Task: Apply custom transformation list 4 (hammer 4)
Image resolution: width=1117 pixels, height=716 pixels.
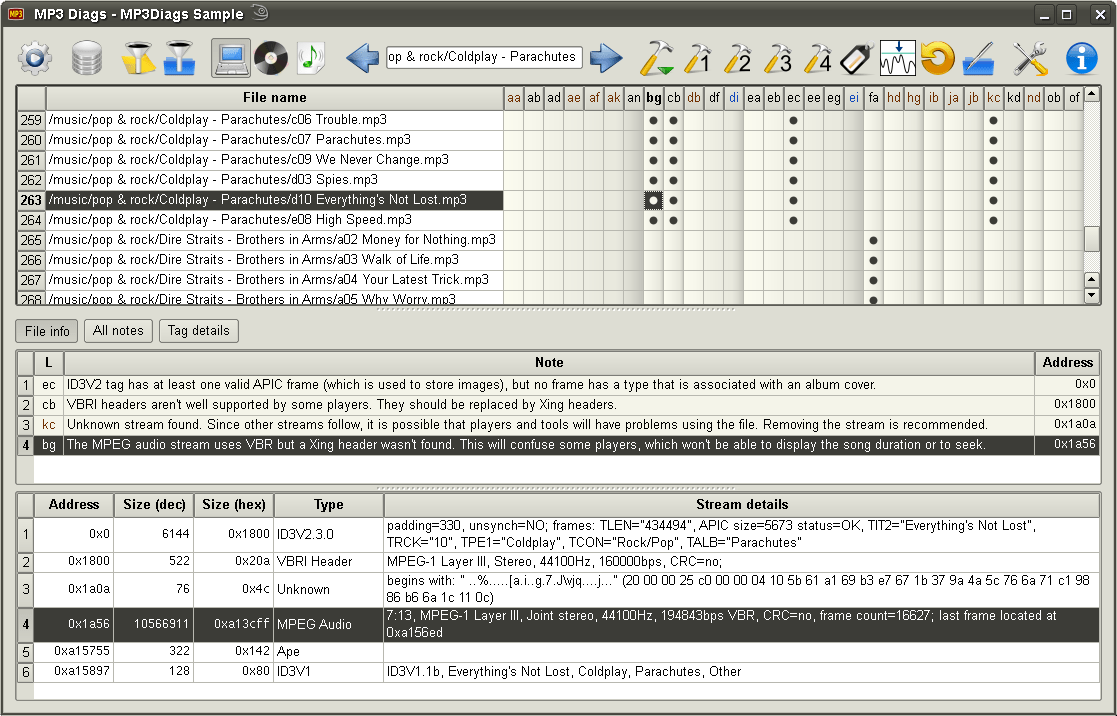Action: [x=820, y=58]
